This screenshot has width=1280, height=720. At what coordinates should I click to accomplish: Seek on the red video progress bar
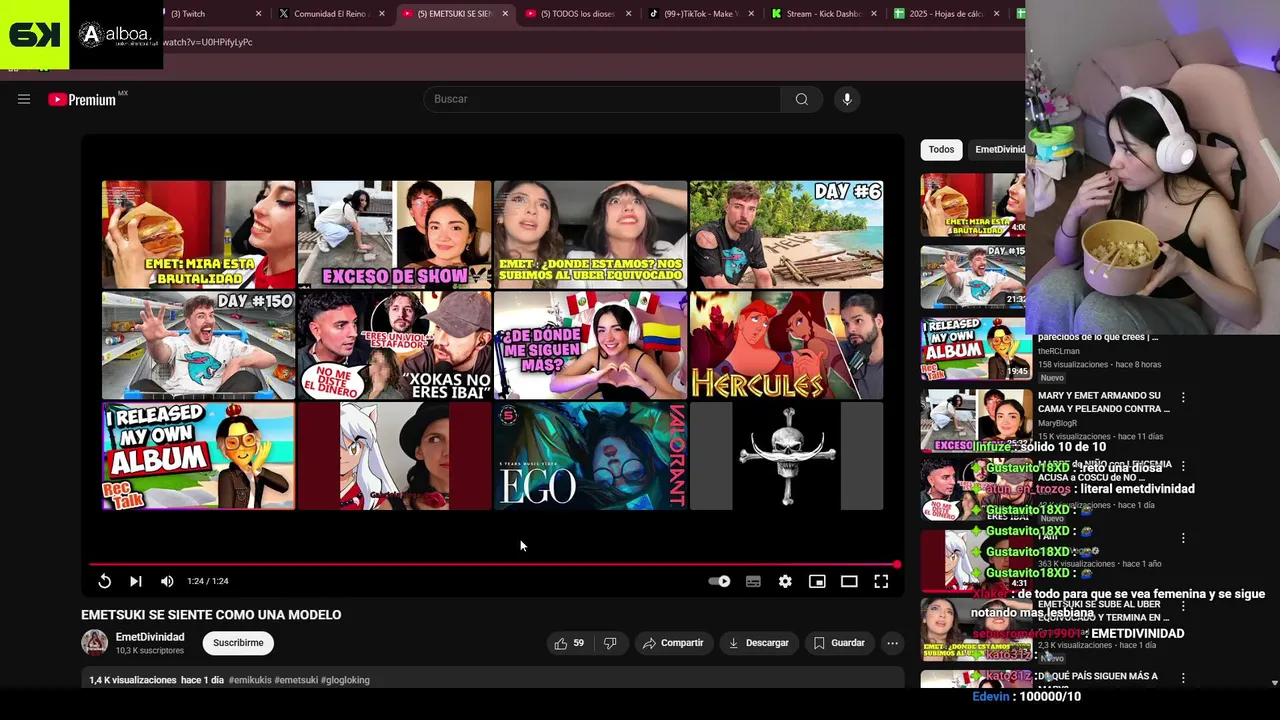click(493, 564)
